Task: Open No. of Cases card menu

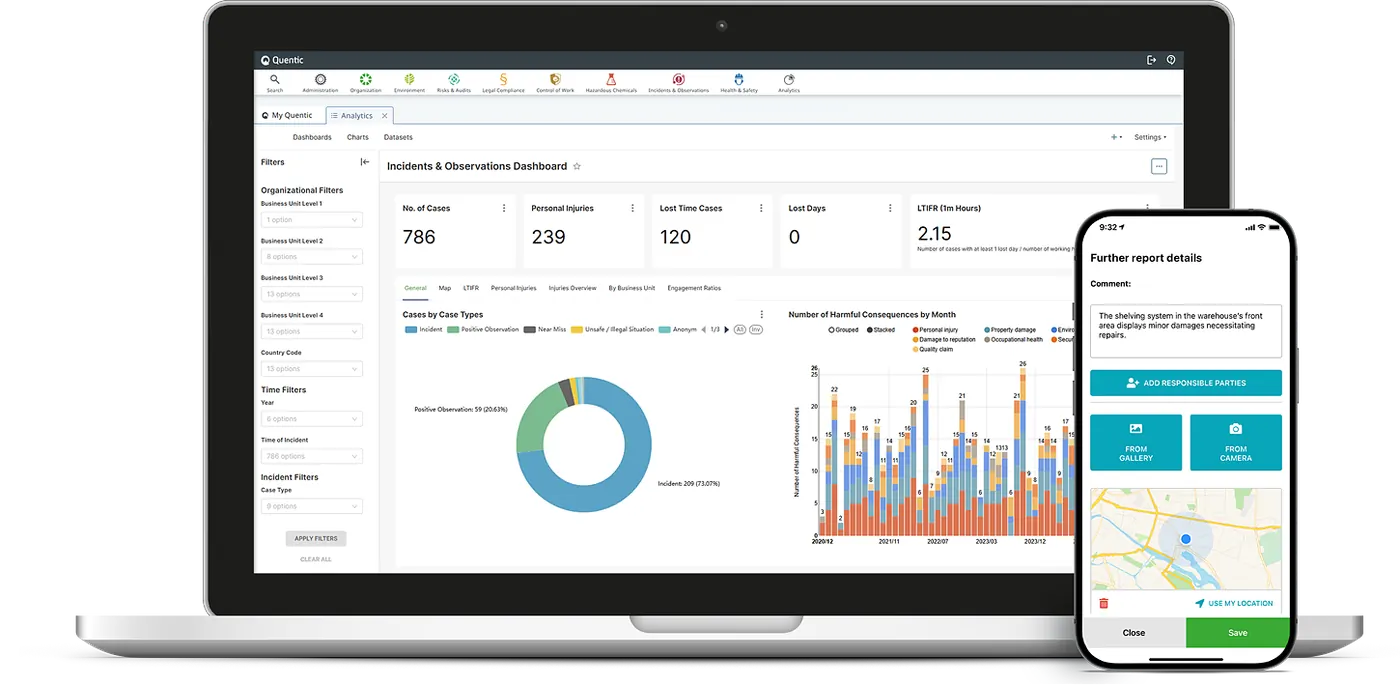Action: coord(504,208)
